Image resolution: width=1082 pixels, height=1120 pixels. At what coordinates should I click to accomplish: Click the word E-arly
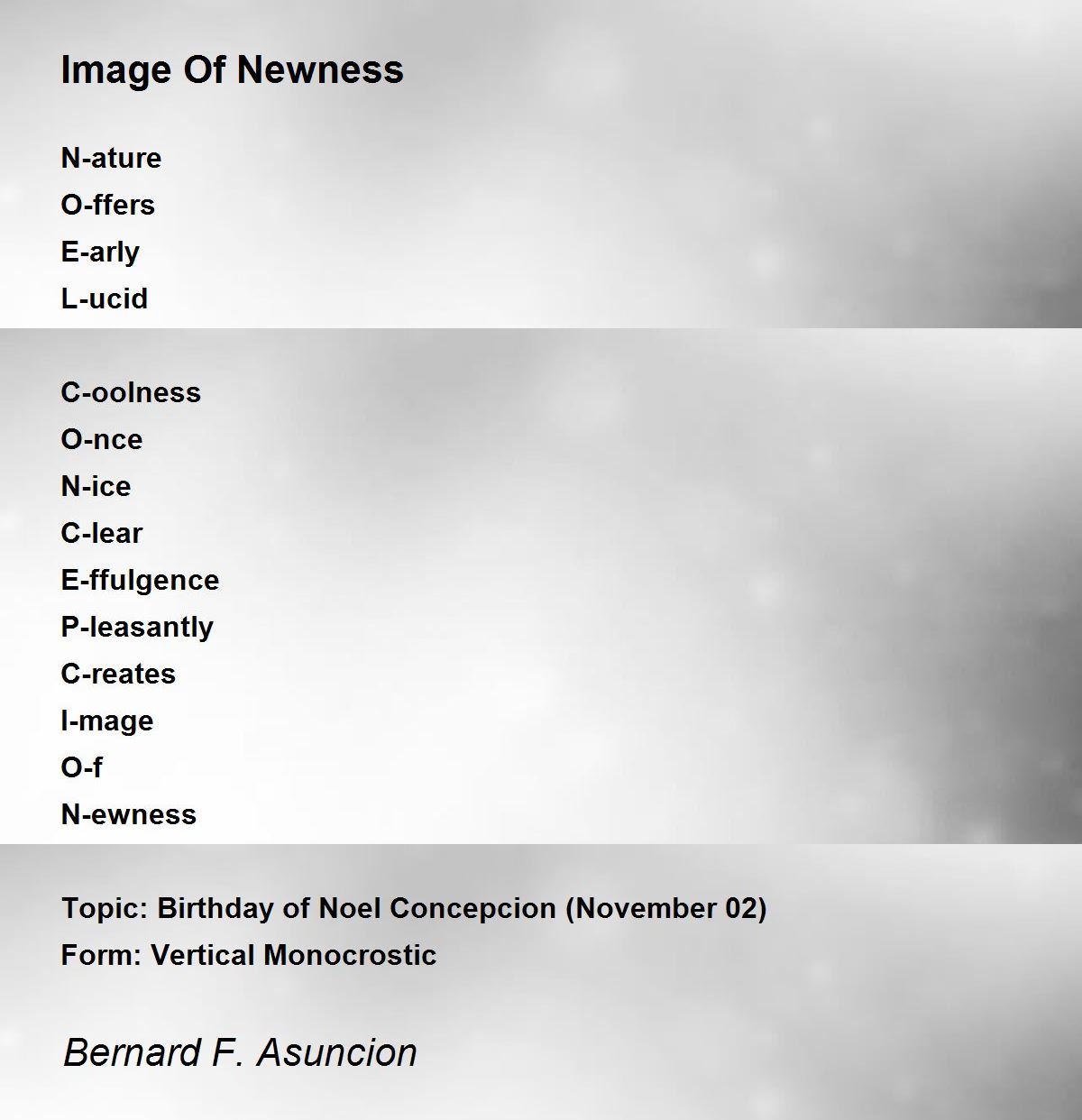pos(100,252)
